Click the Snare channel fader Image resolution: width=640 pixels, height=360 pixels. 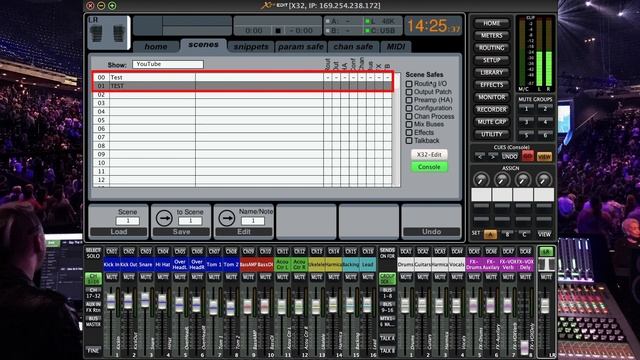[x=145, y=300]
